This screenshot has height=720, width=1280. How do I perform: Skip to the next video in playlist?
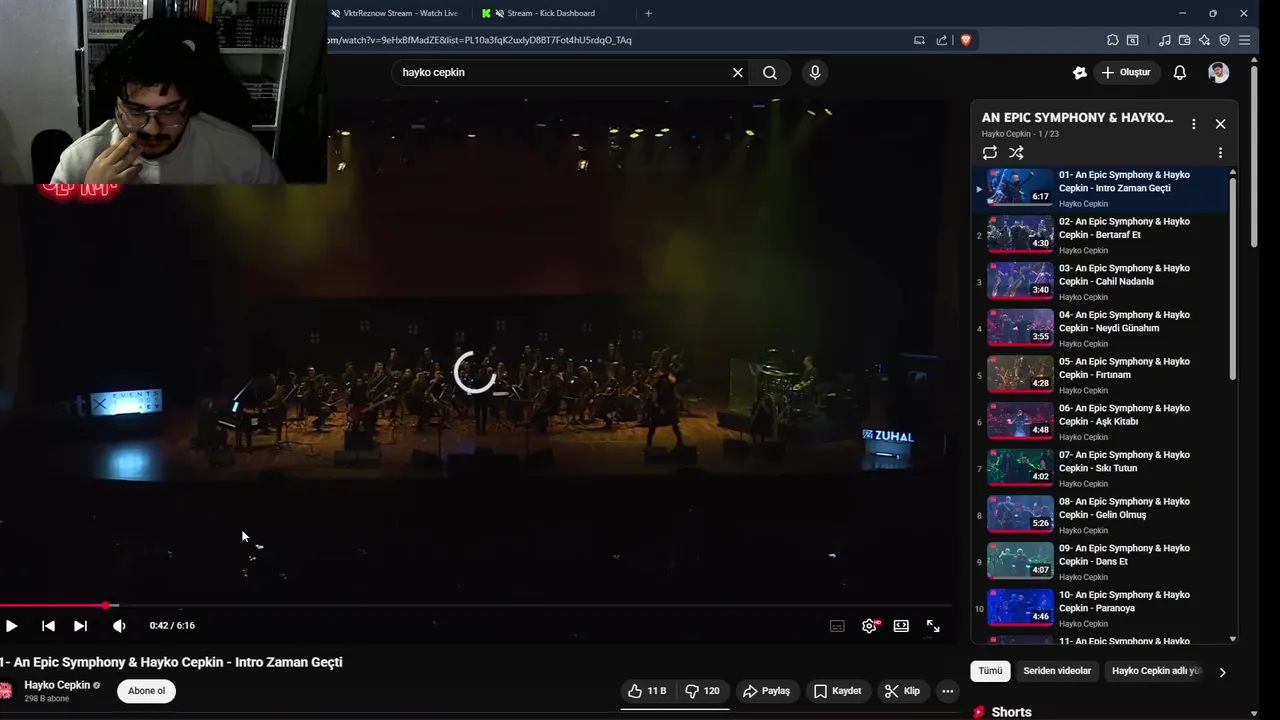80,626
